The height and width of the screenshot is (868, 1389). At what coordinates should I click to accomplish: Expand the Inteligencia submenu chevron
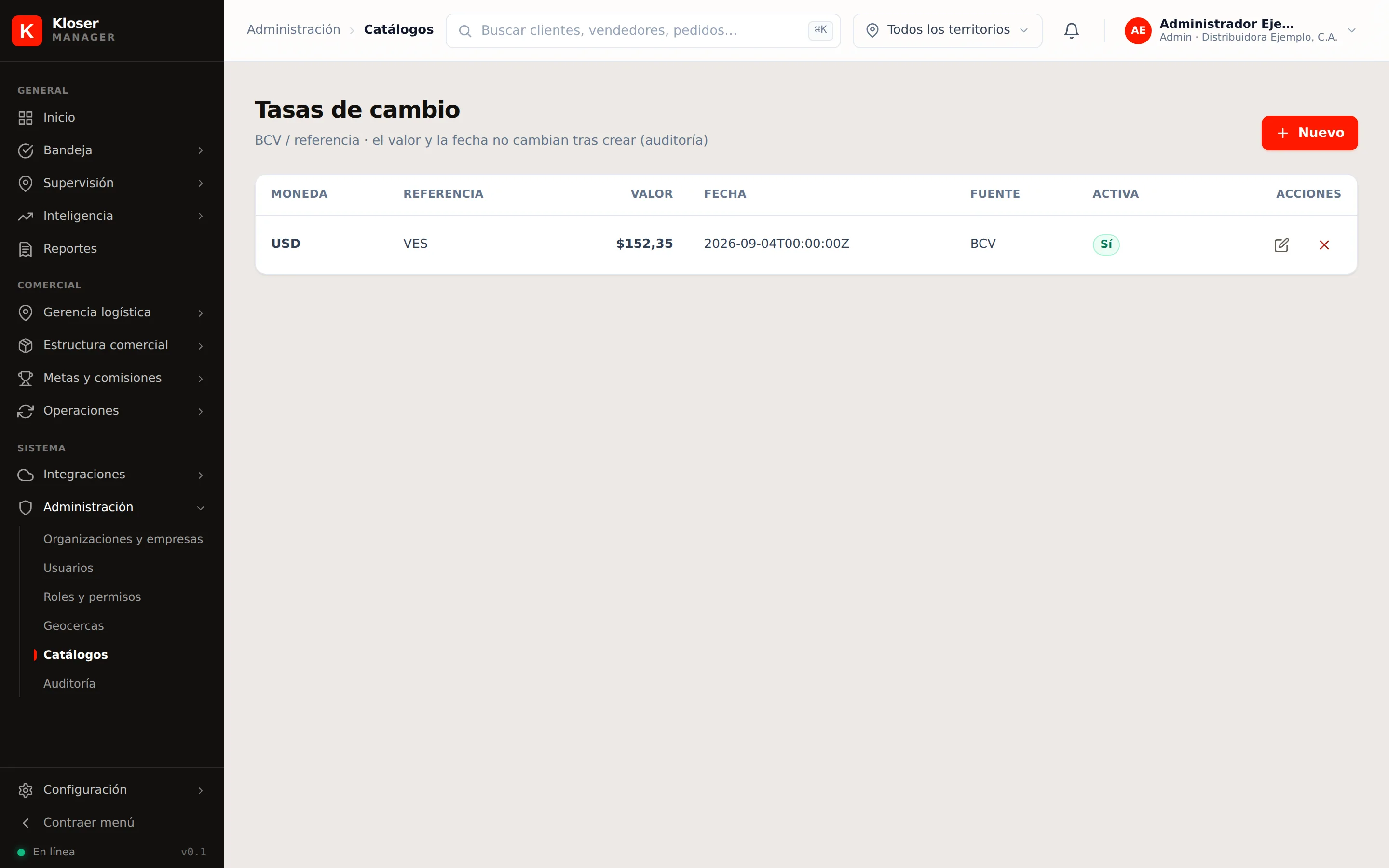click(x=200, y=216)
